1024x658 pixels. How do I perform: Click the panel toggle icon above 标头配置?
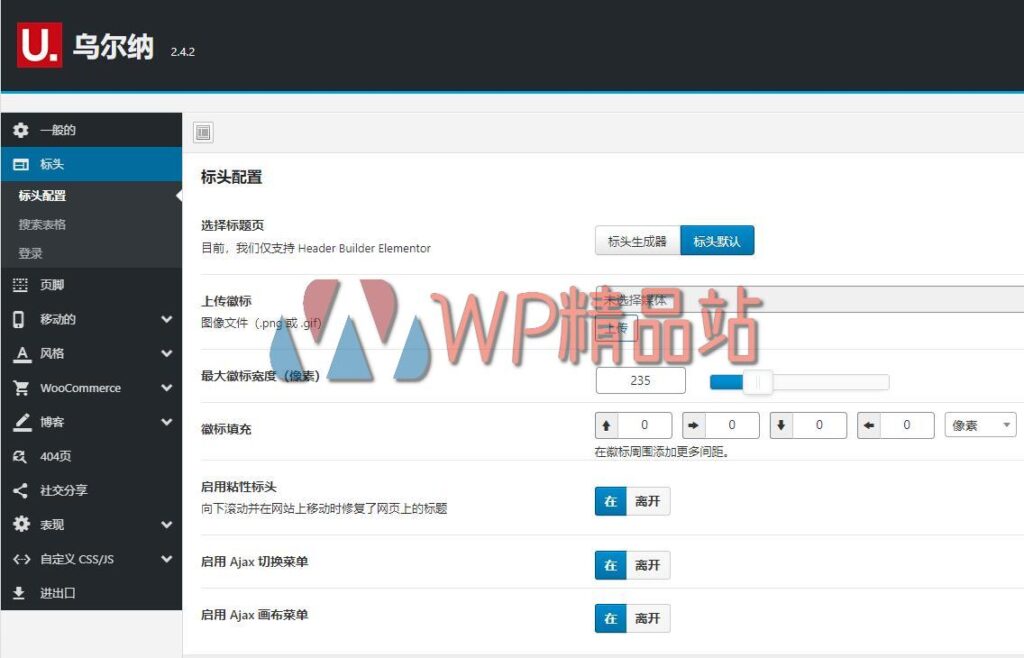pyautogui.click(x=203, y=132)
